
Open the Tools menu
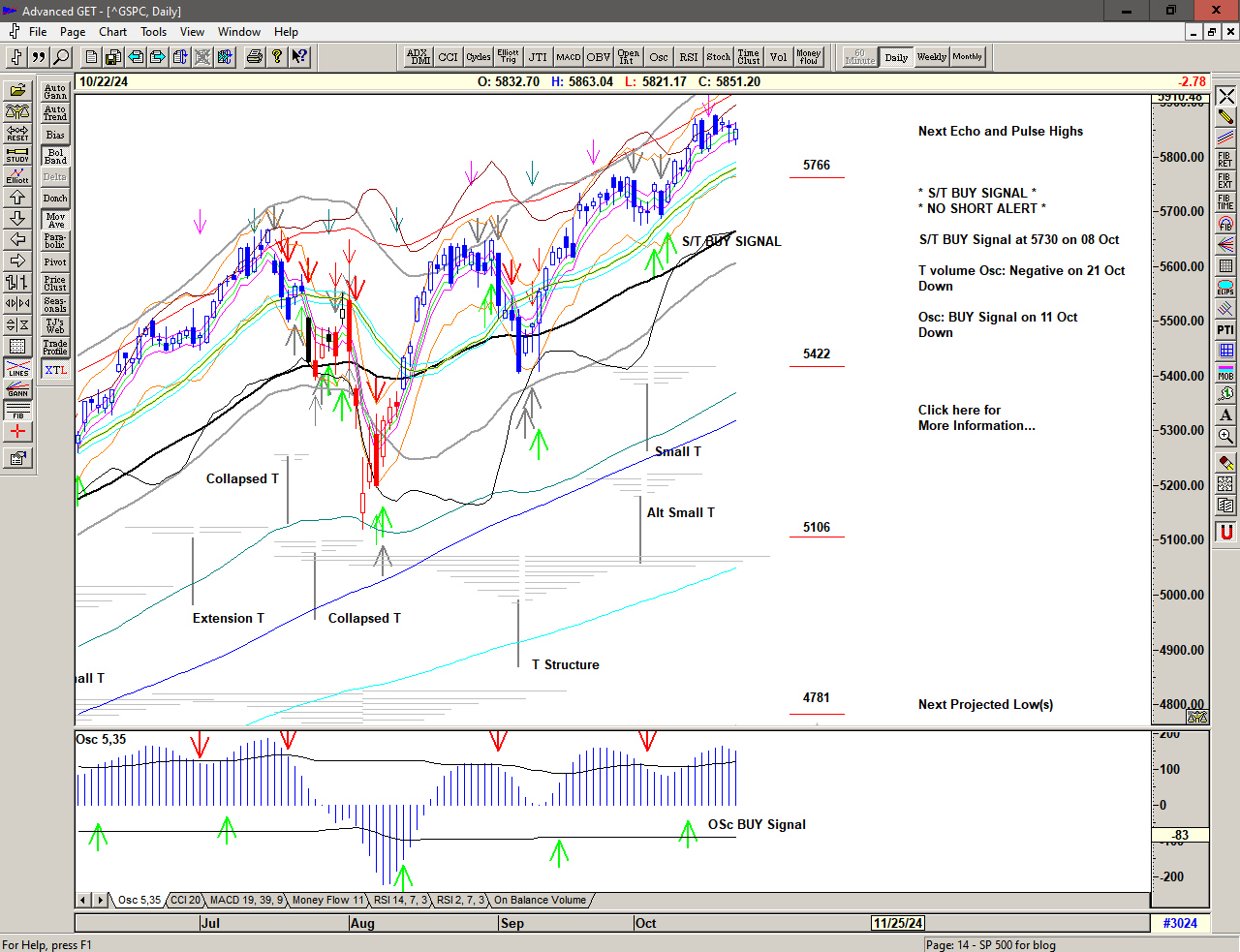click(153, 32)
